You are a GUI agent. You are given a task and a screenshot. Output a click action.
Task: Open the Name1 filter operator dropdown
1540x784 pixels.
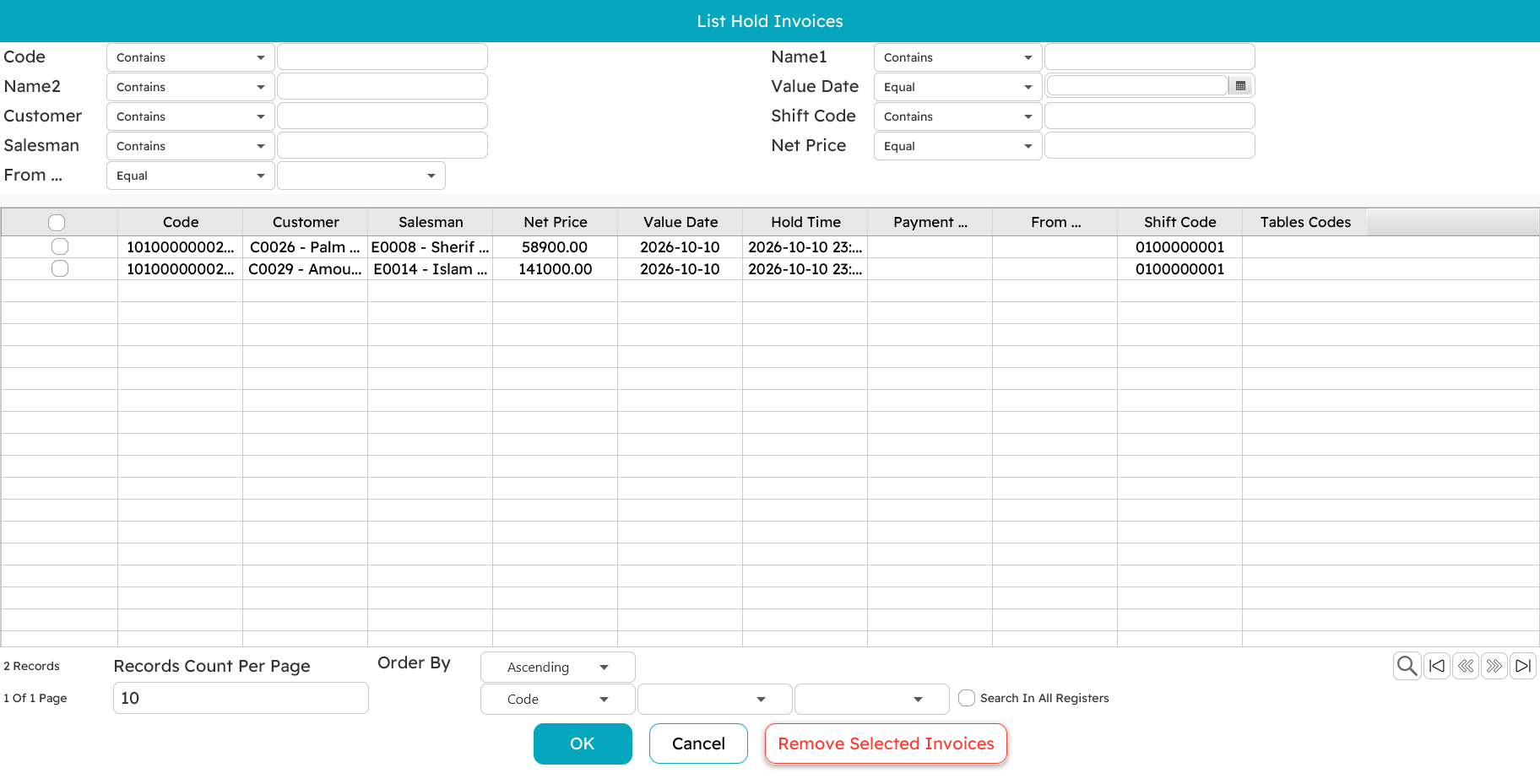coord(958,57)
